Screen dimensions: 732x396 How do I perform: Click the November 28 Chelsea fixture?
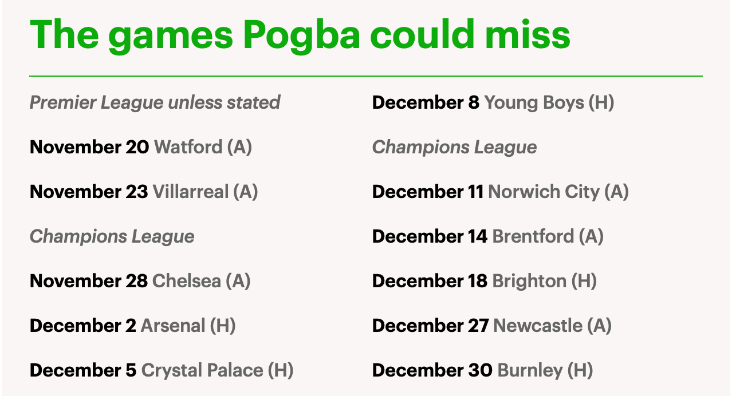140,281
